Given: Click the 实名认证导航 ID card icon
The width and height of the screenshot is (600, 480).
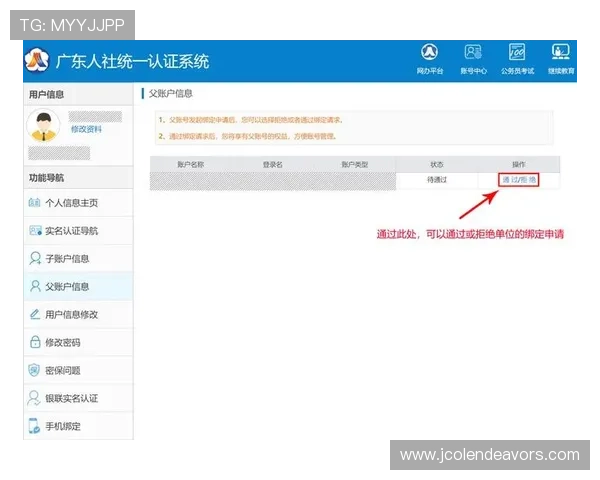Looking at the screenshot, I should 35,230.
